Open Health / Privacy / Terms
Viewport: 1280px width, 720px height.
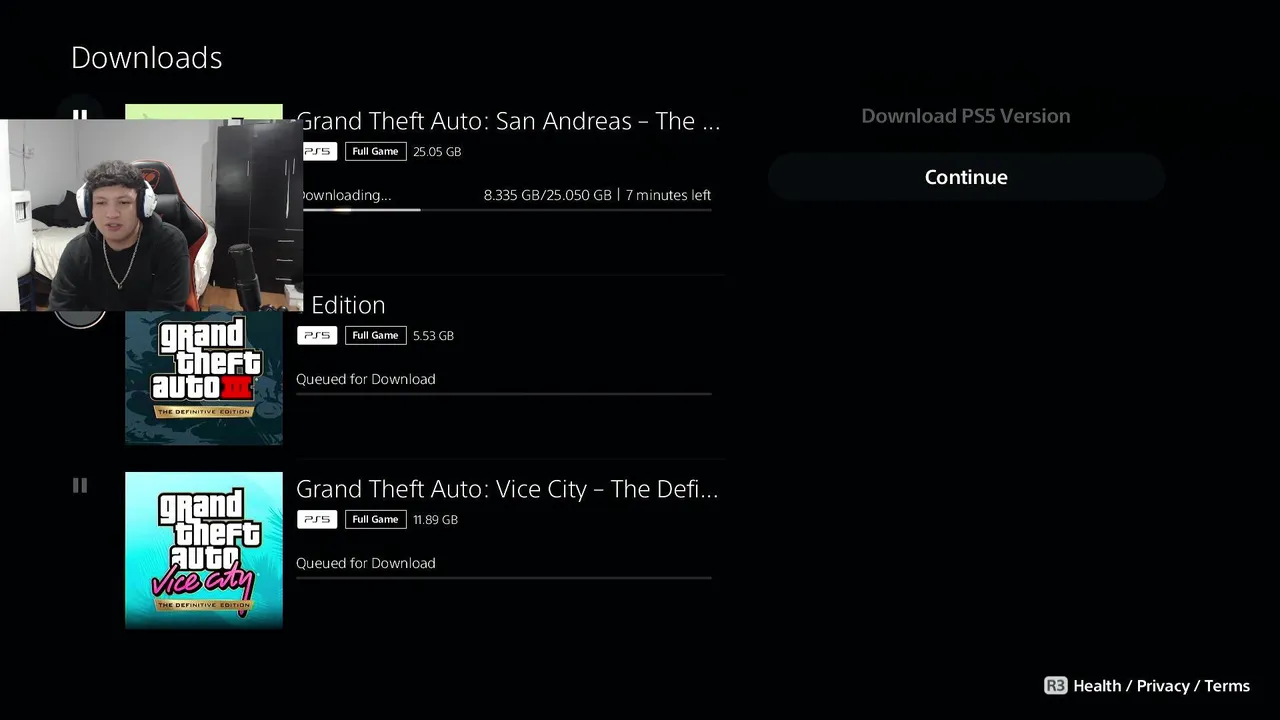pyautogui.click(x=1161, y=686)
